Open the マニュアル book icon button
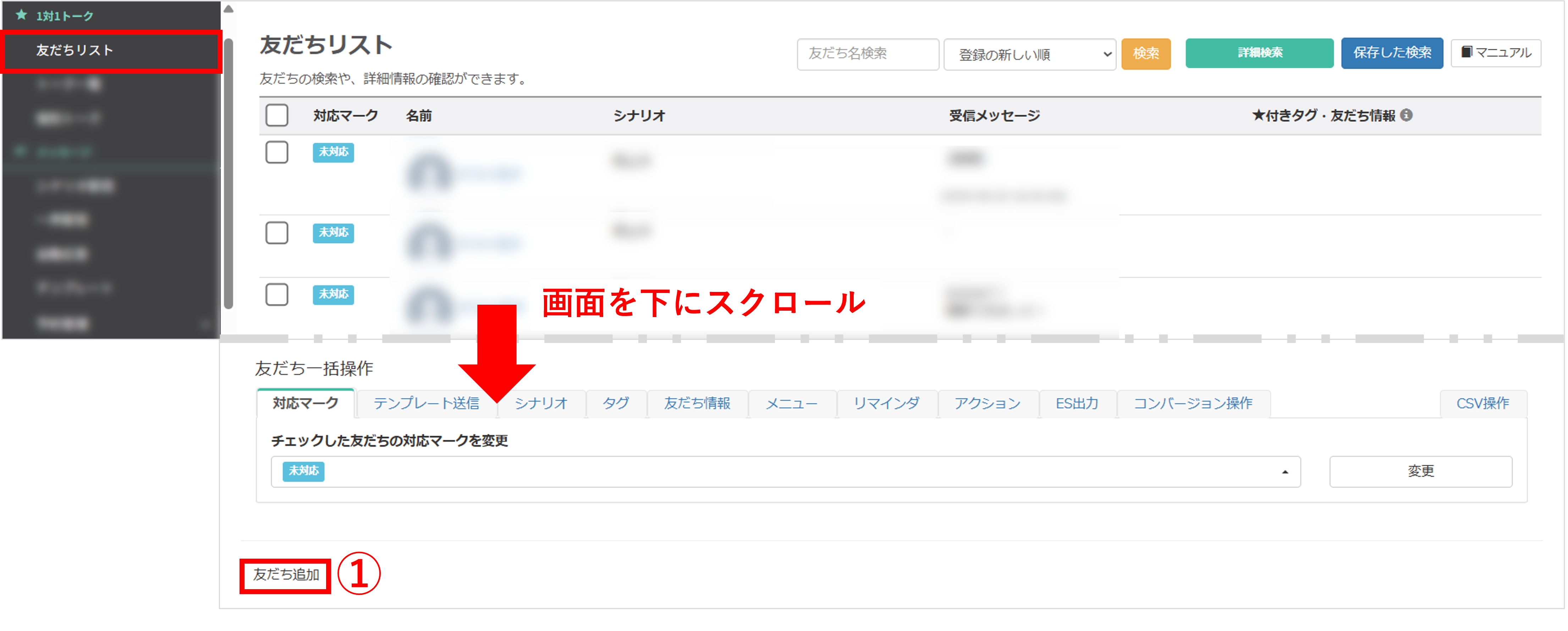Screen dimensions: 1568x631 (1496, 53)
